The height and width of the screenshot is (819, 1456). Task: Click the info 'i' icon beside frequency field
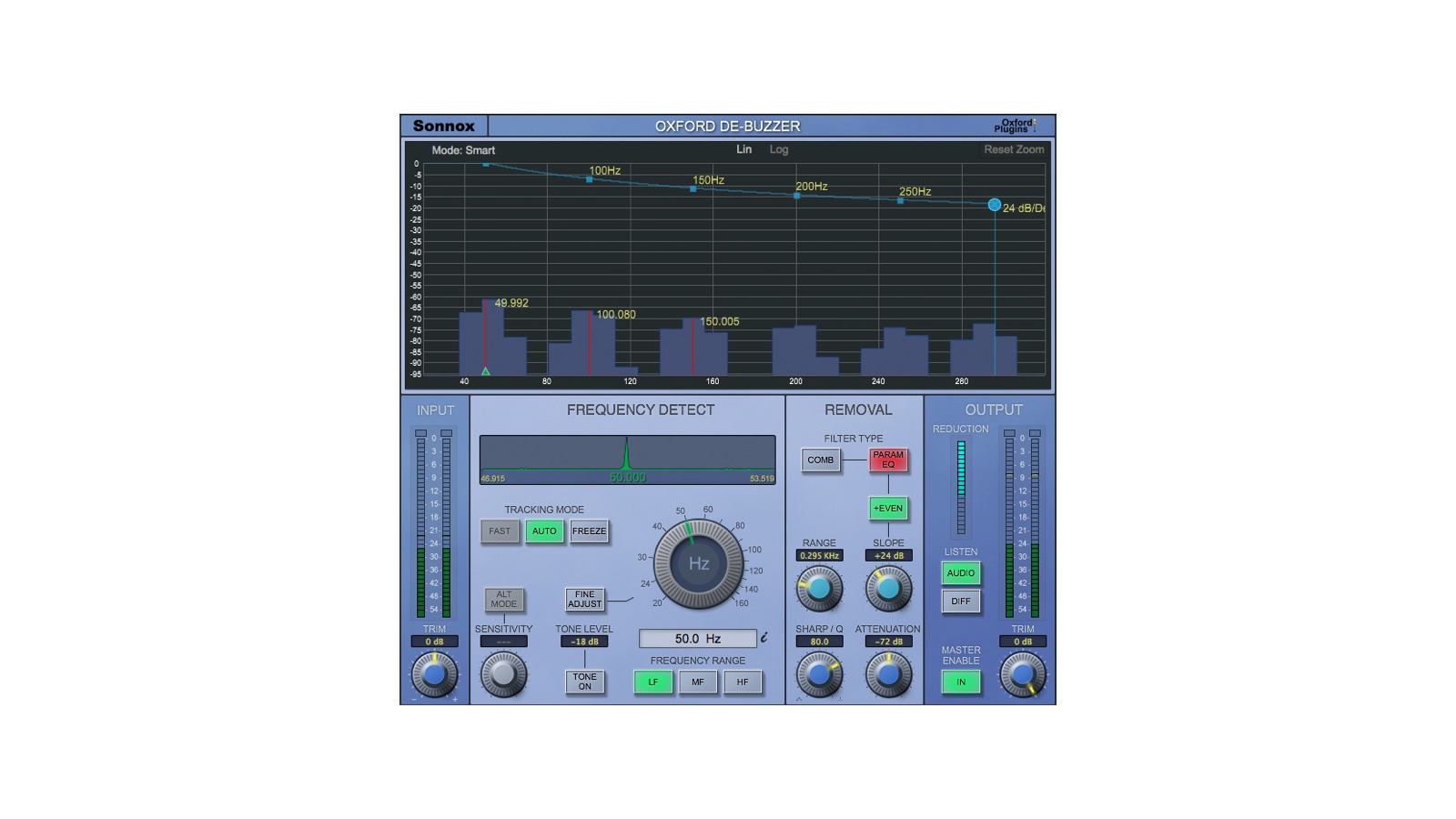(764, 638)
